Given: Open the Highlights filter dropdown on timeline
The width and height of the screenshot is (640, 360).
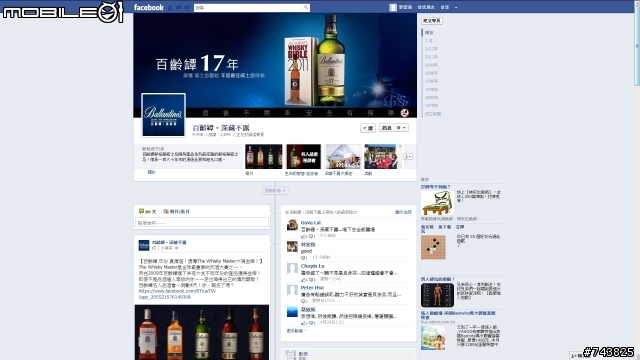Looking at the screenshot, I should pos(275,191).
